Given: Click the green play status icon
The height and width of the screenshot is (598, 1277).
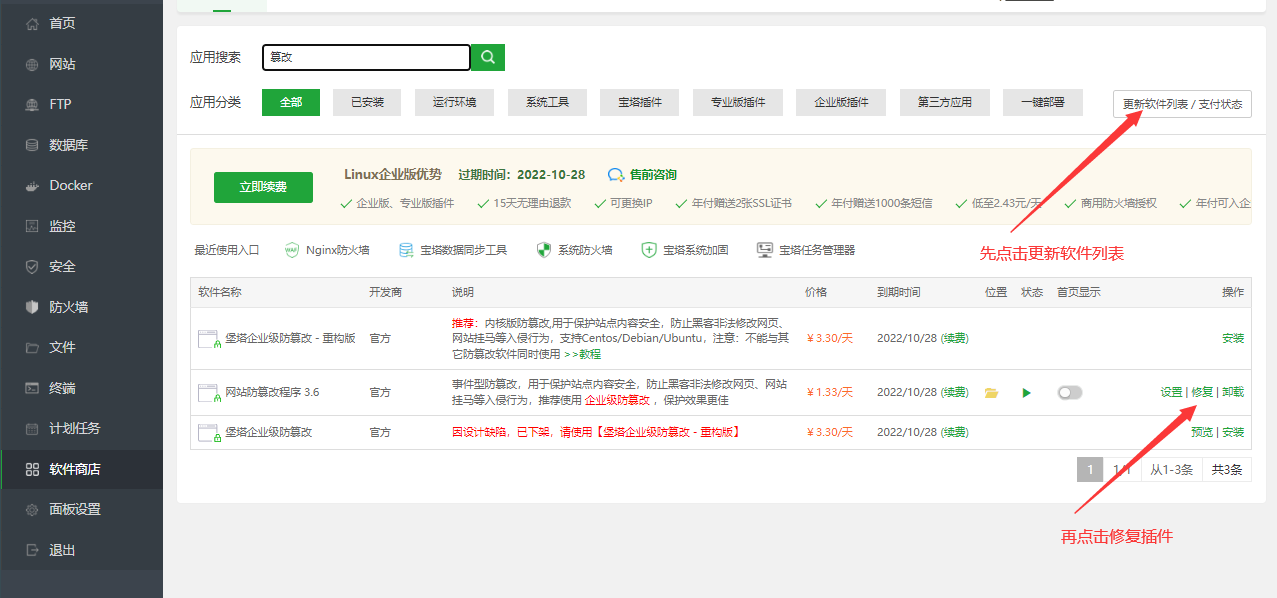Looking at the screenshot, I should (1026, 393).
